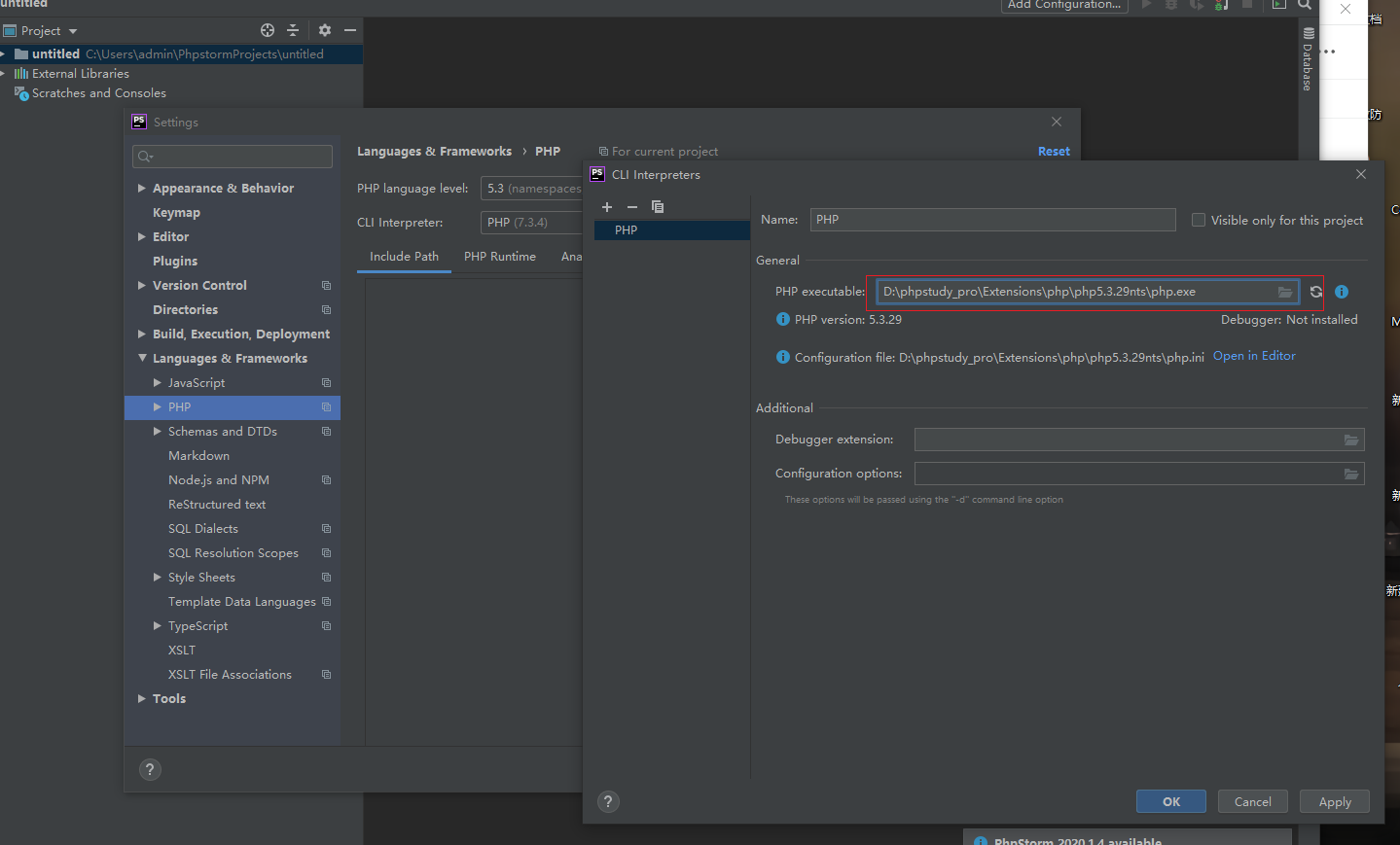Add a new CLI interpreter with plus icon
The image size is (1400, 845).
607,207
